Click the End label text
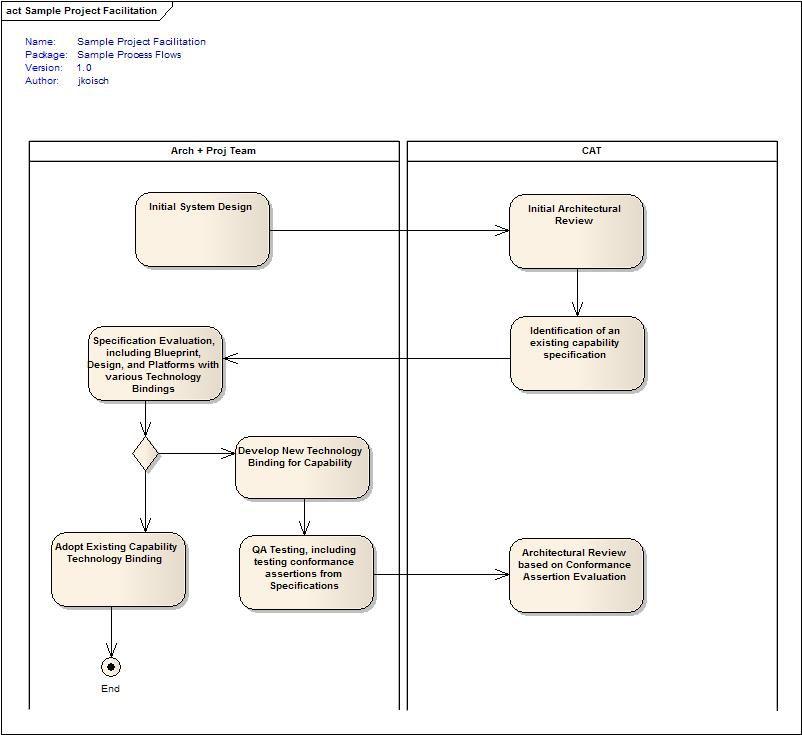The height and width of the screenshot is (735, 802). pyautogui.click(x=110, y=689)
